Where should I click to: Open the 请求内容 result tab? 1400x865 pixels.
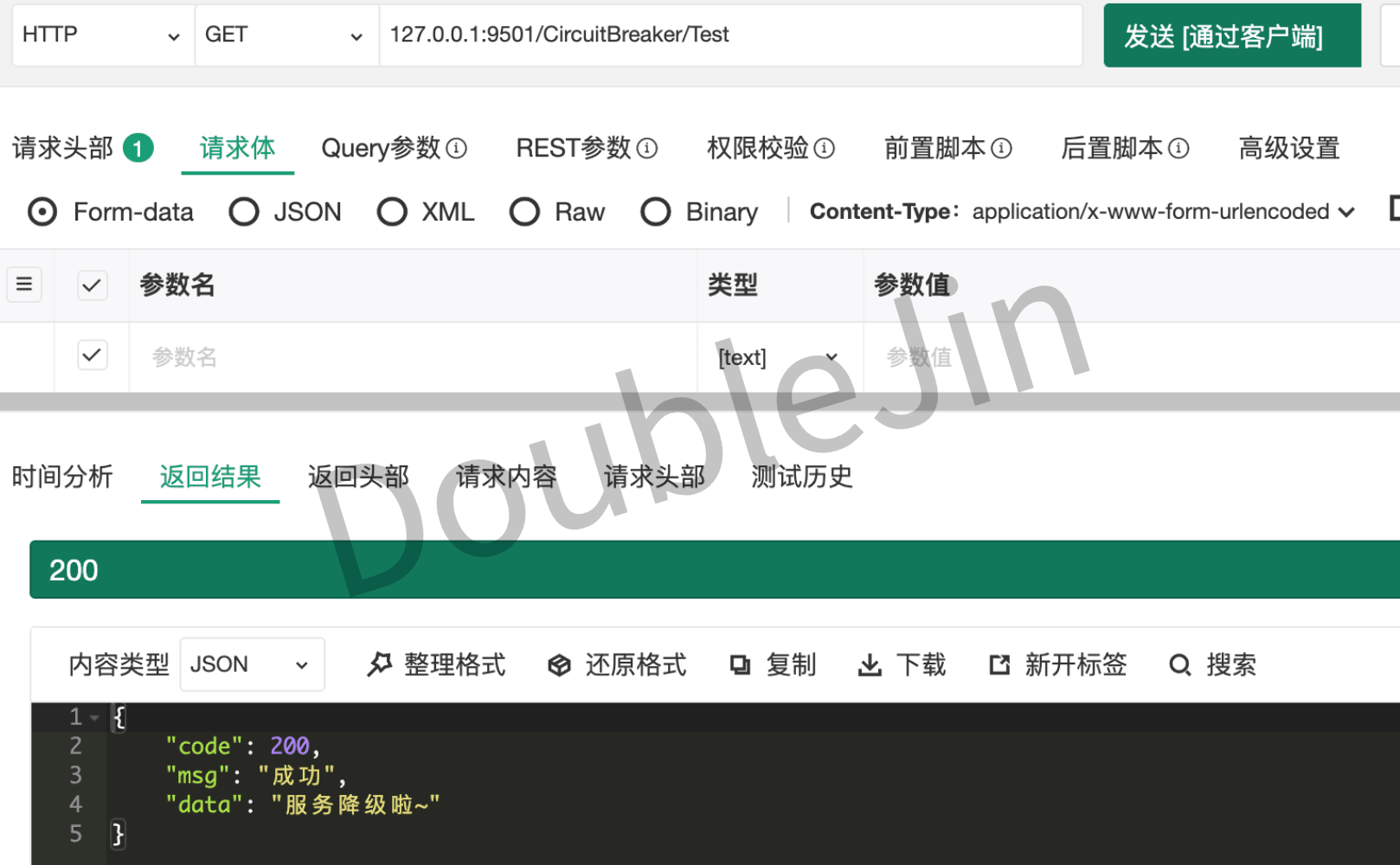coord(506,477)
